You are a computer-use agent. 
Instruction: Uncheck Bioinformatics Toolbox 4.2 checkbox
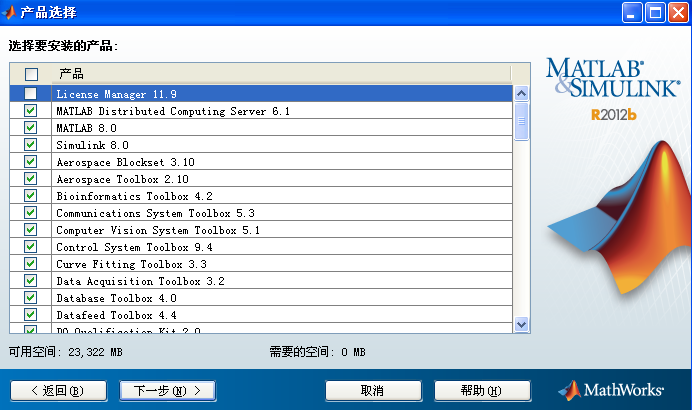pos(30,196)
